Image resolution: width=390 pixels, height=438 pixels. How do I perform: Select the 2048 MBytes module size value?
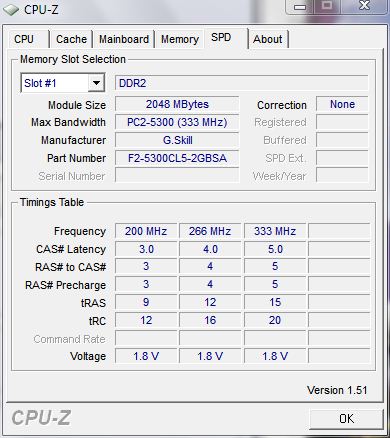tap(177, 104)
